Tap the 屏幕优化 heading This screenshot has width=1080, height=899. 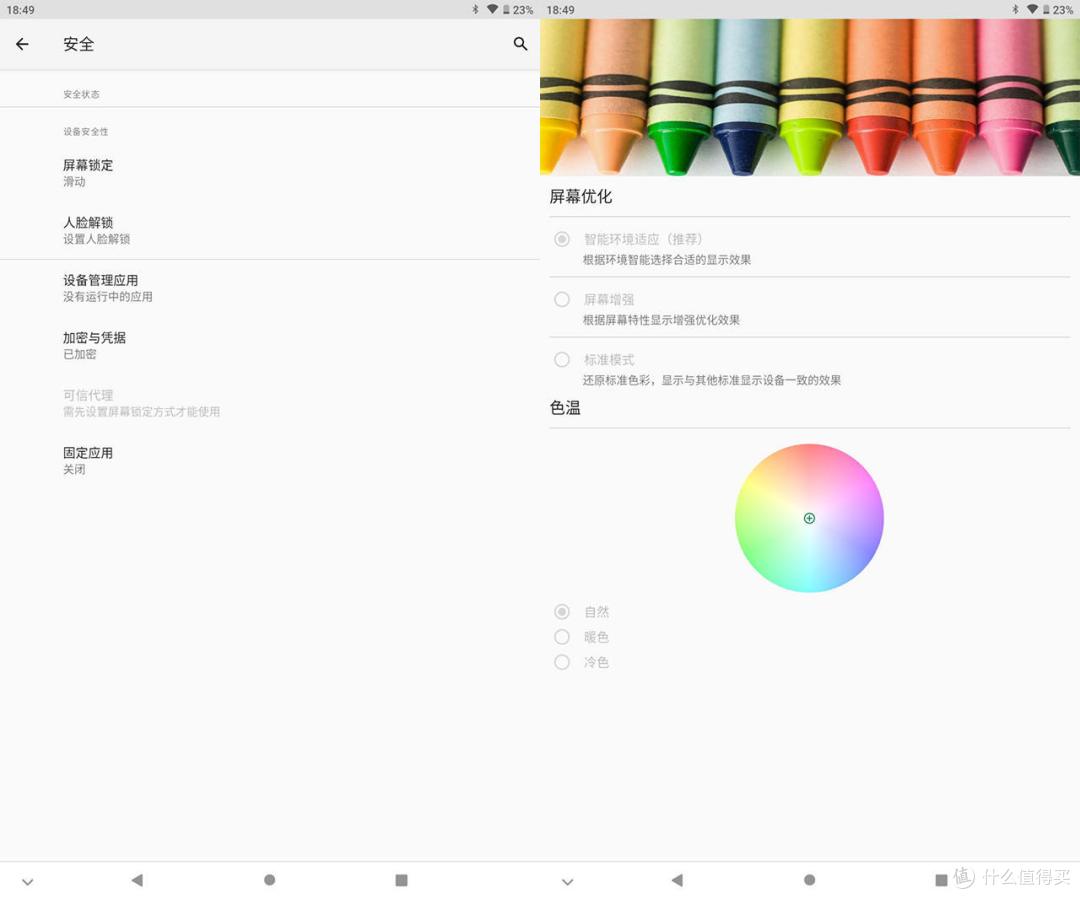(581, 196)
